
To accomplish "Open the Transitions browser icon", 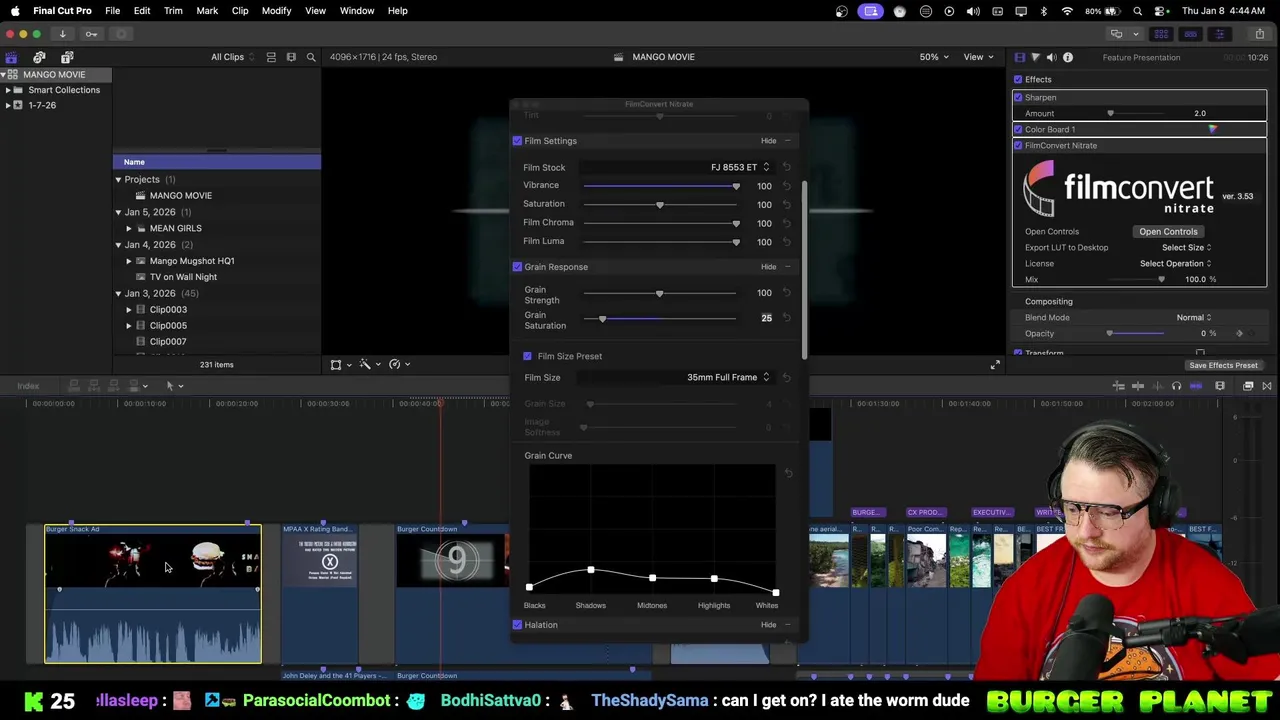I will pos(1266,386).
